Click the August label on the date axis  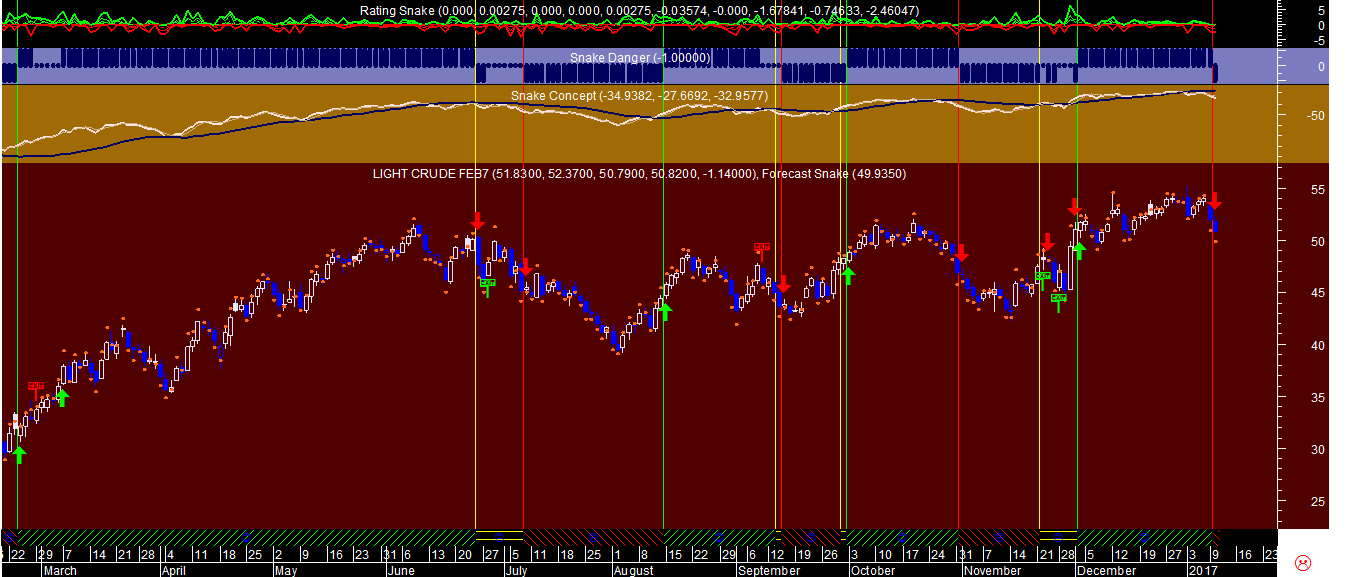pos(633,571)
